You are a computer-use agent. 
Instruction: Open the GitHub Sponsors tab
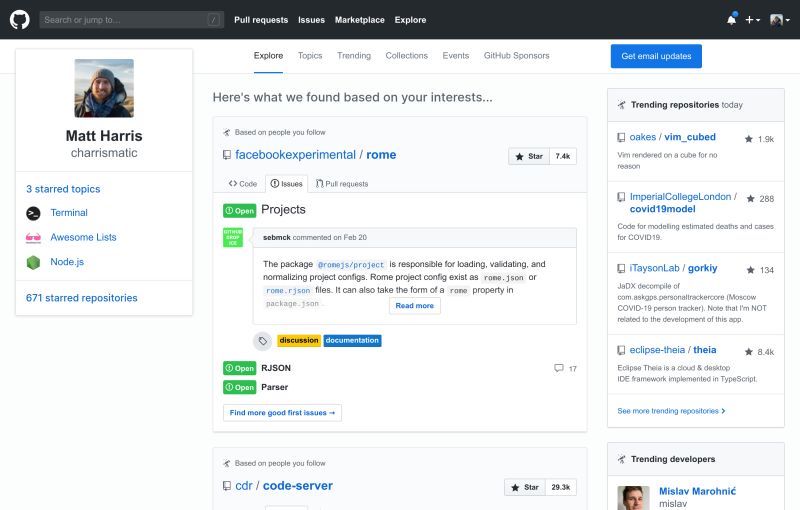[516, 56]
